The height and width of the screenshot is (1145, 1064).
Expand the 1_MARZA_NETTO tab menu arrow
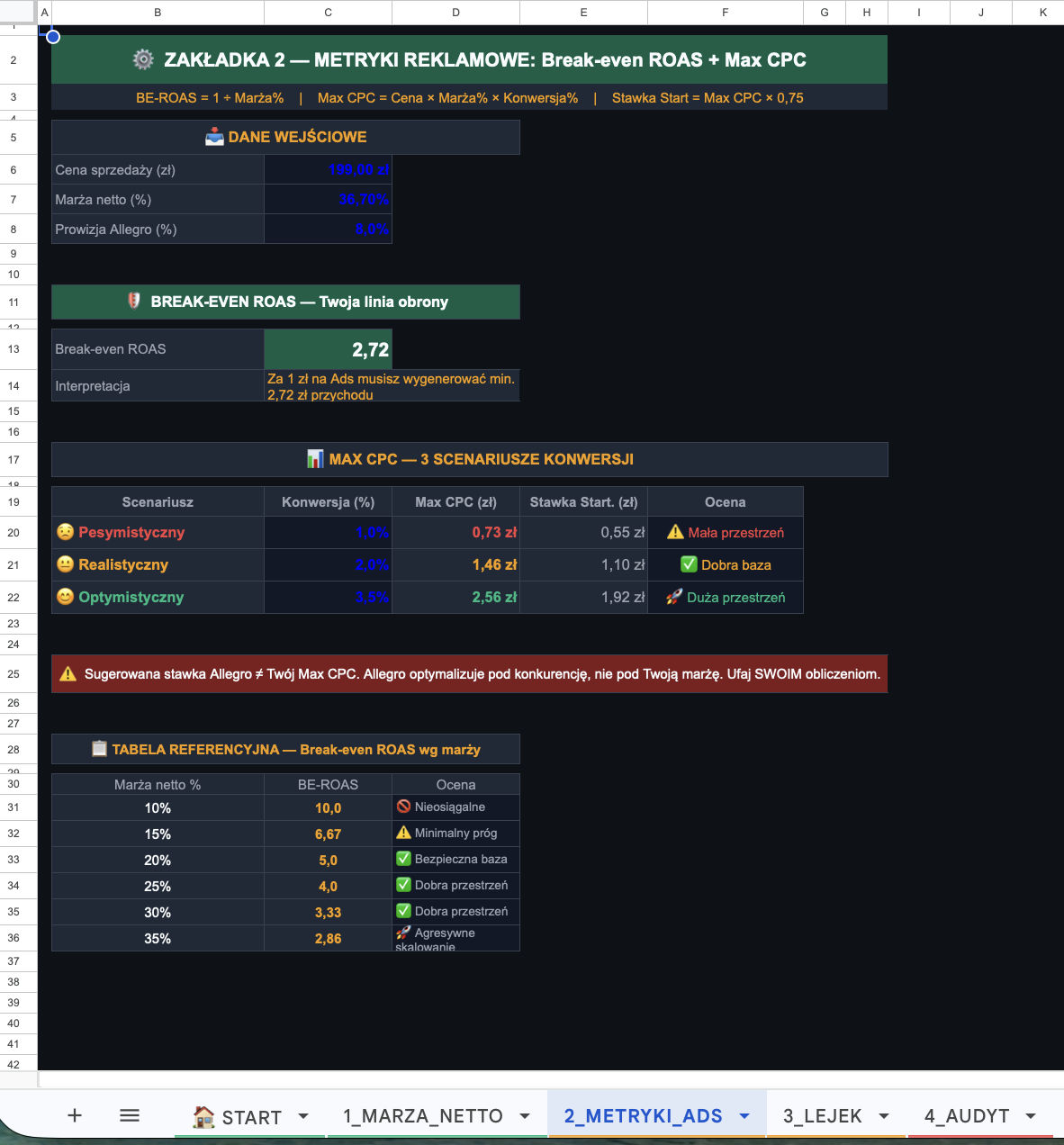(525, 1116)
